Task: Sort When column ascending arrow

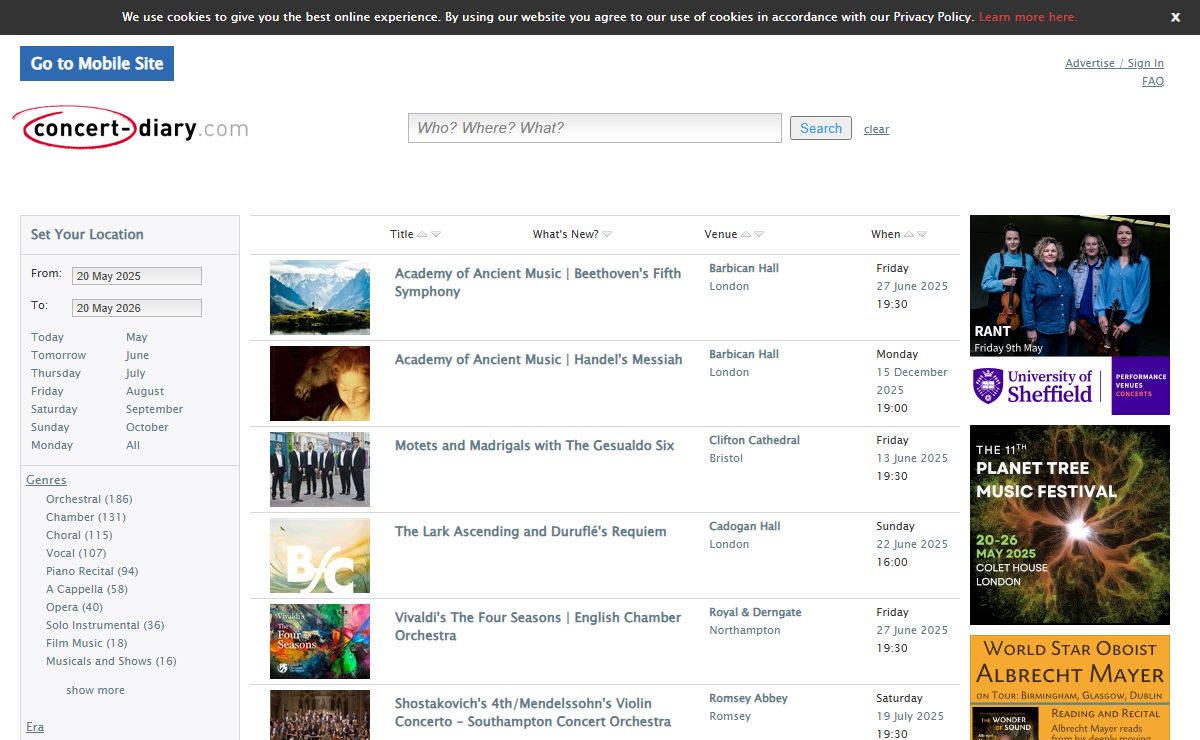Action: [x=909, y=235]
